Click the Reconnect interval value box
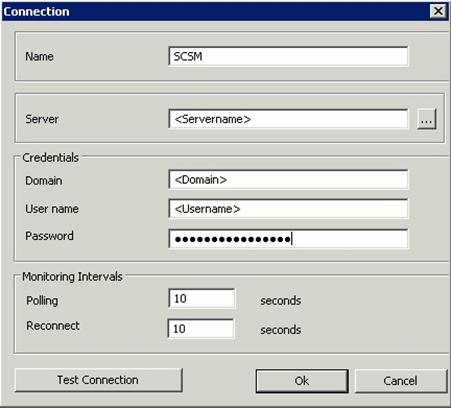Image resolution: width=451 pixels, height=408 pixels. (x=201, y=329)
